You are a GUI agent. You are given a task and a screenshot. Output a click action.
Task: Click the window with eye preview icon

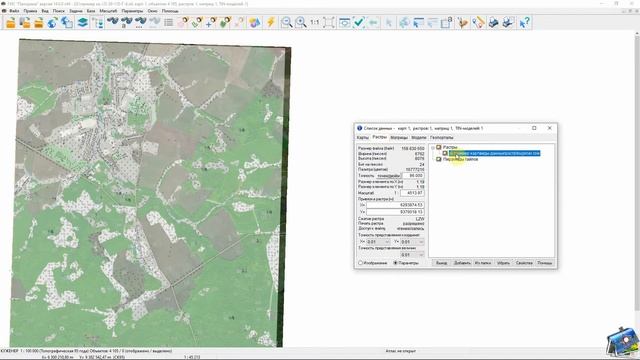coord(344,22)
